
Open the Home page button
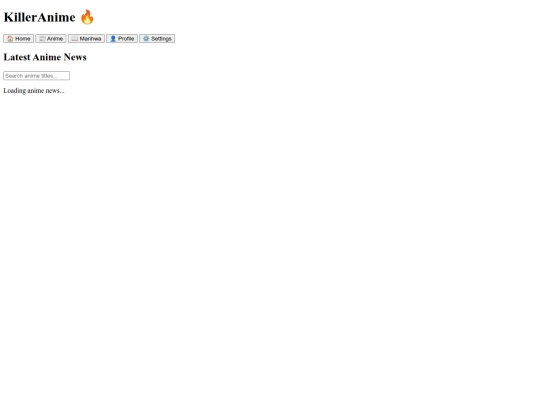click(19, 39)
